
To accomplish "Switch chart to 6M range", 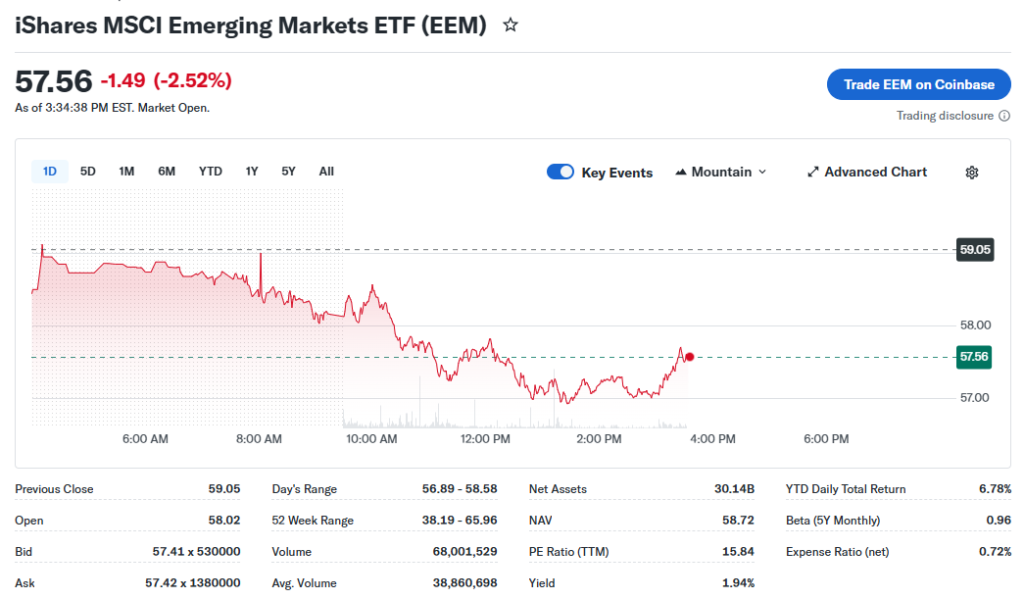I will pos(166,171).
